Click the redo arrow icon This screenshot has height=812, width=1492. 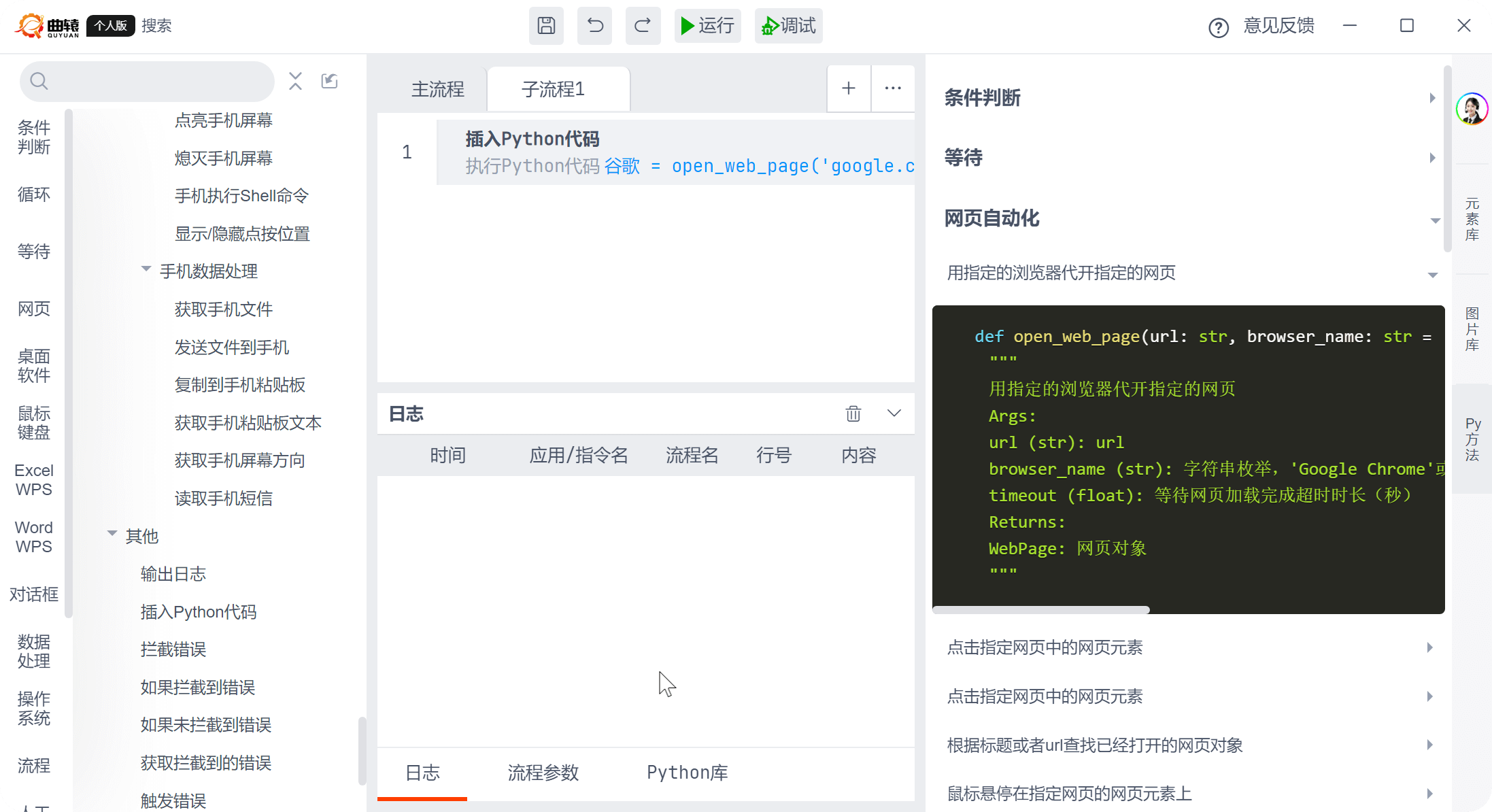(643, 26)
